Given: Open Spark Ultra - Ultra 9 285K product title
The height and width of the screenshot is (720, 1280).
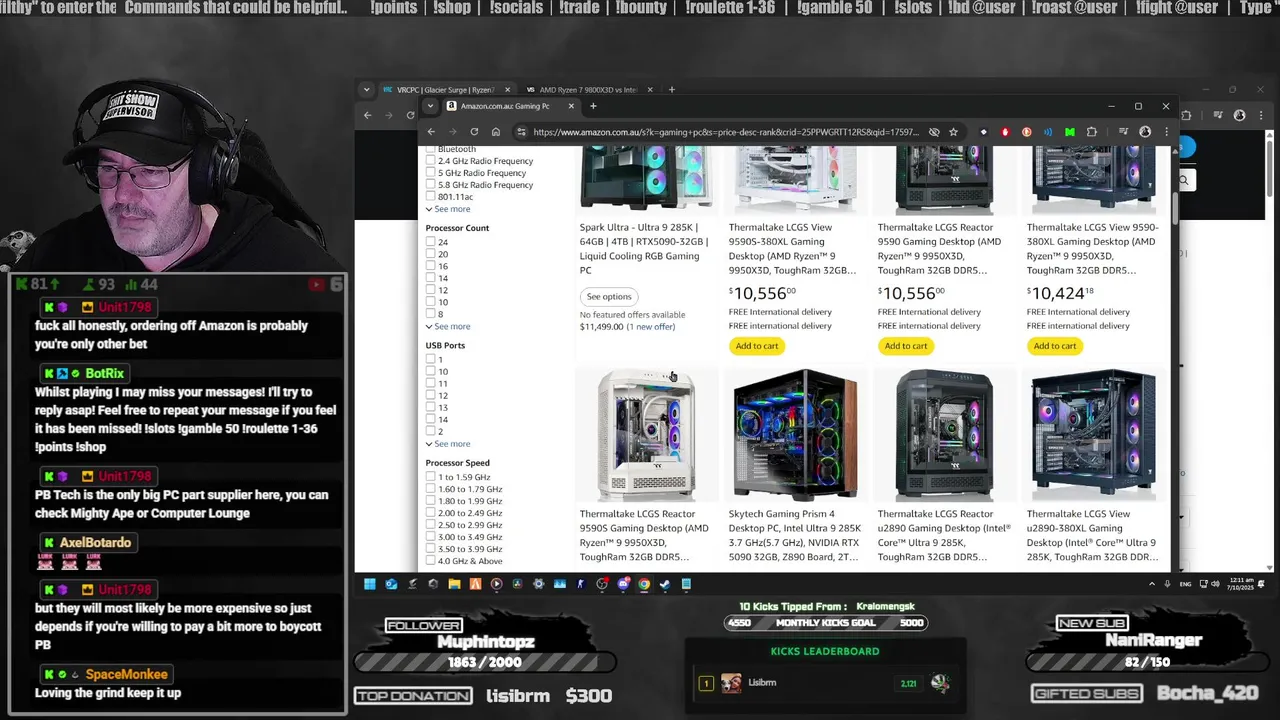Looking at the screenshot, I should pos(645,249).
